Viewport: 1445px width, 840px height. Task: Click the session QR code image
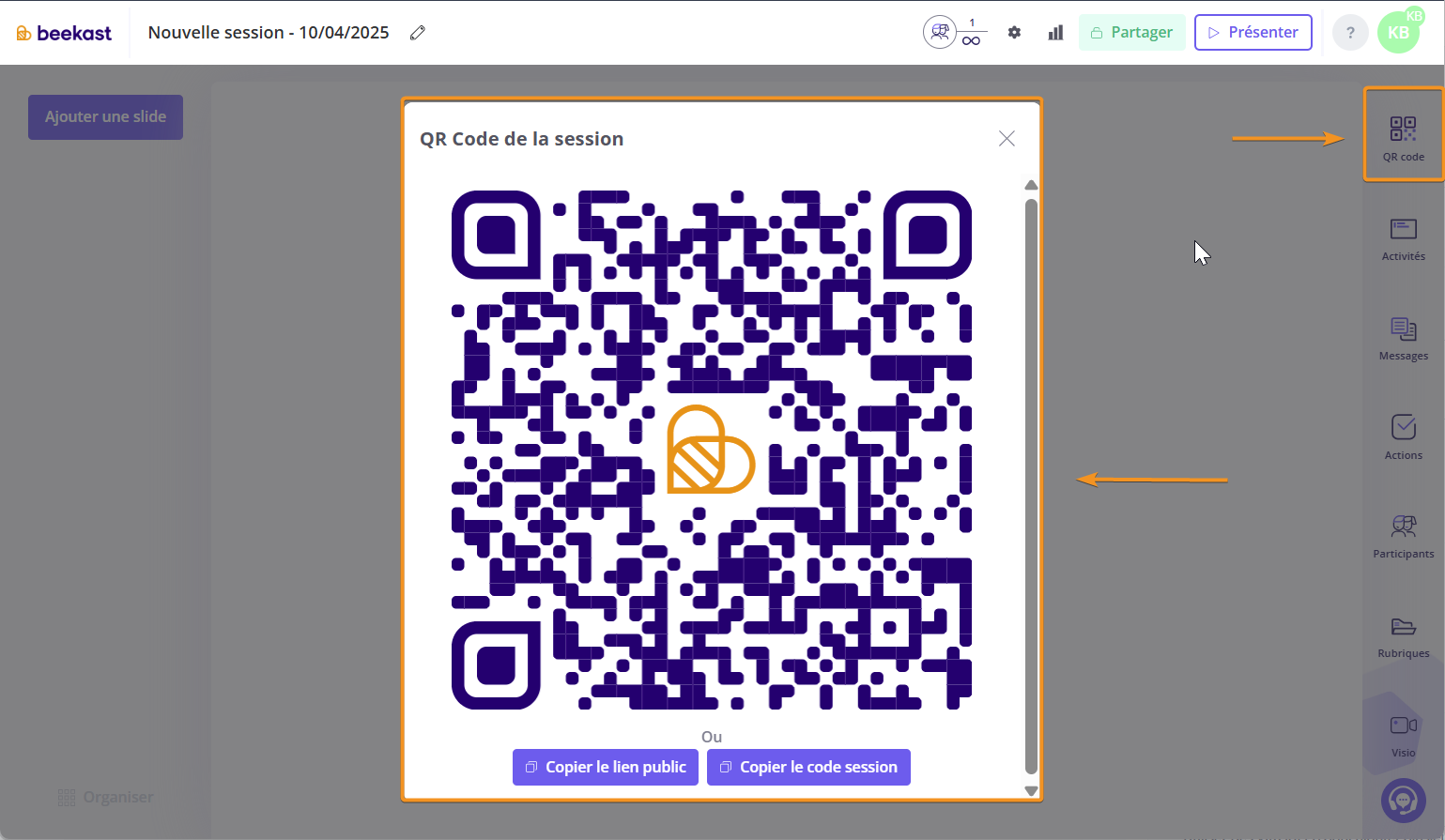click(x=712, y=450)
